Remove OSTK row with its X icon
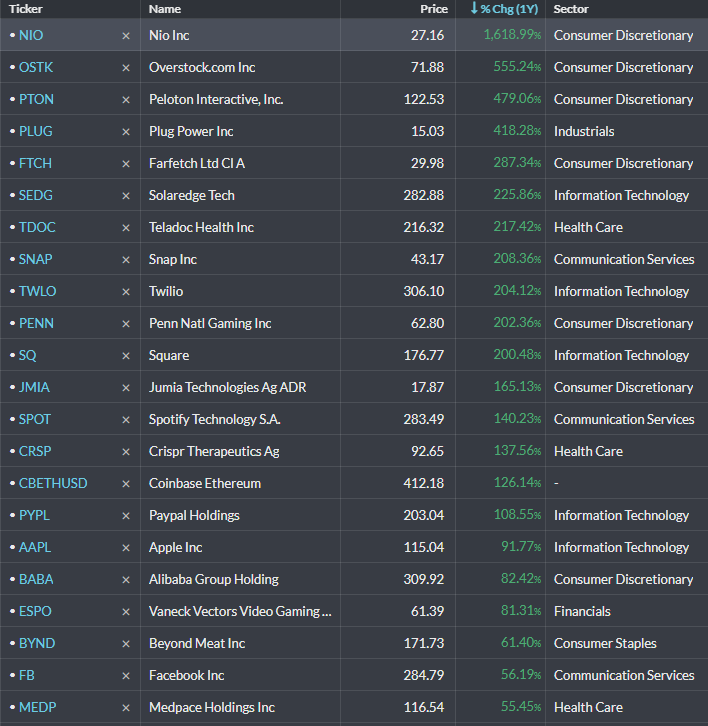Image resolution: width=708 pixels, height=726 pixels. pyautogui.click(x=126, y=68)
